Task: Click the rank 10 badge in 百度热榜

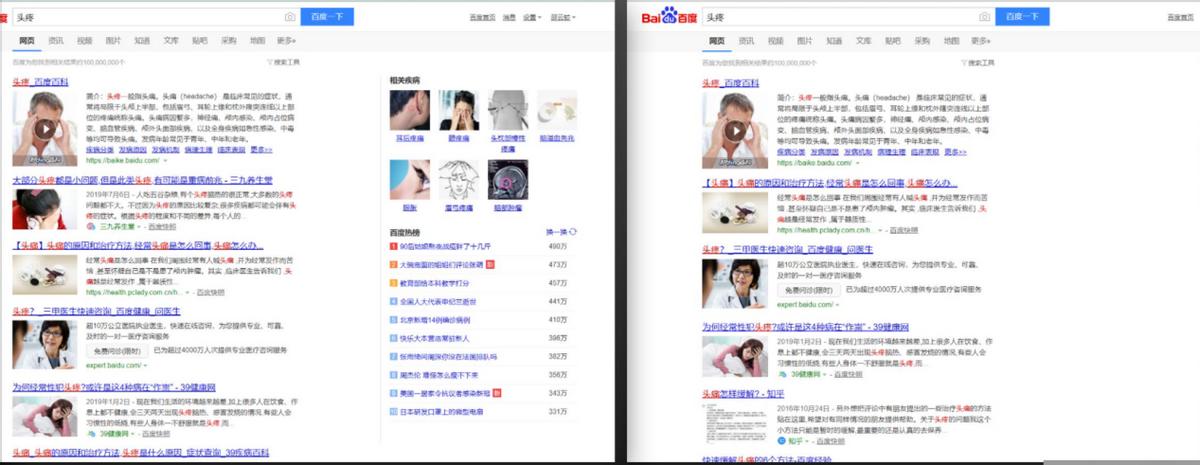Action: (394, 411)
